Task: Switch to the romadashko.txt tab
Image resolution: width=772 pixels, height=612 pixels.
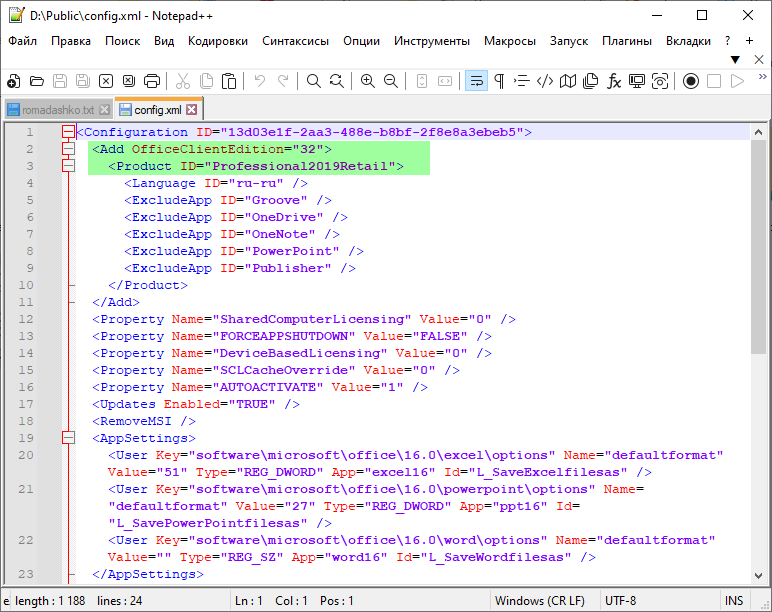Action: click(58, 110)
